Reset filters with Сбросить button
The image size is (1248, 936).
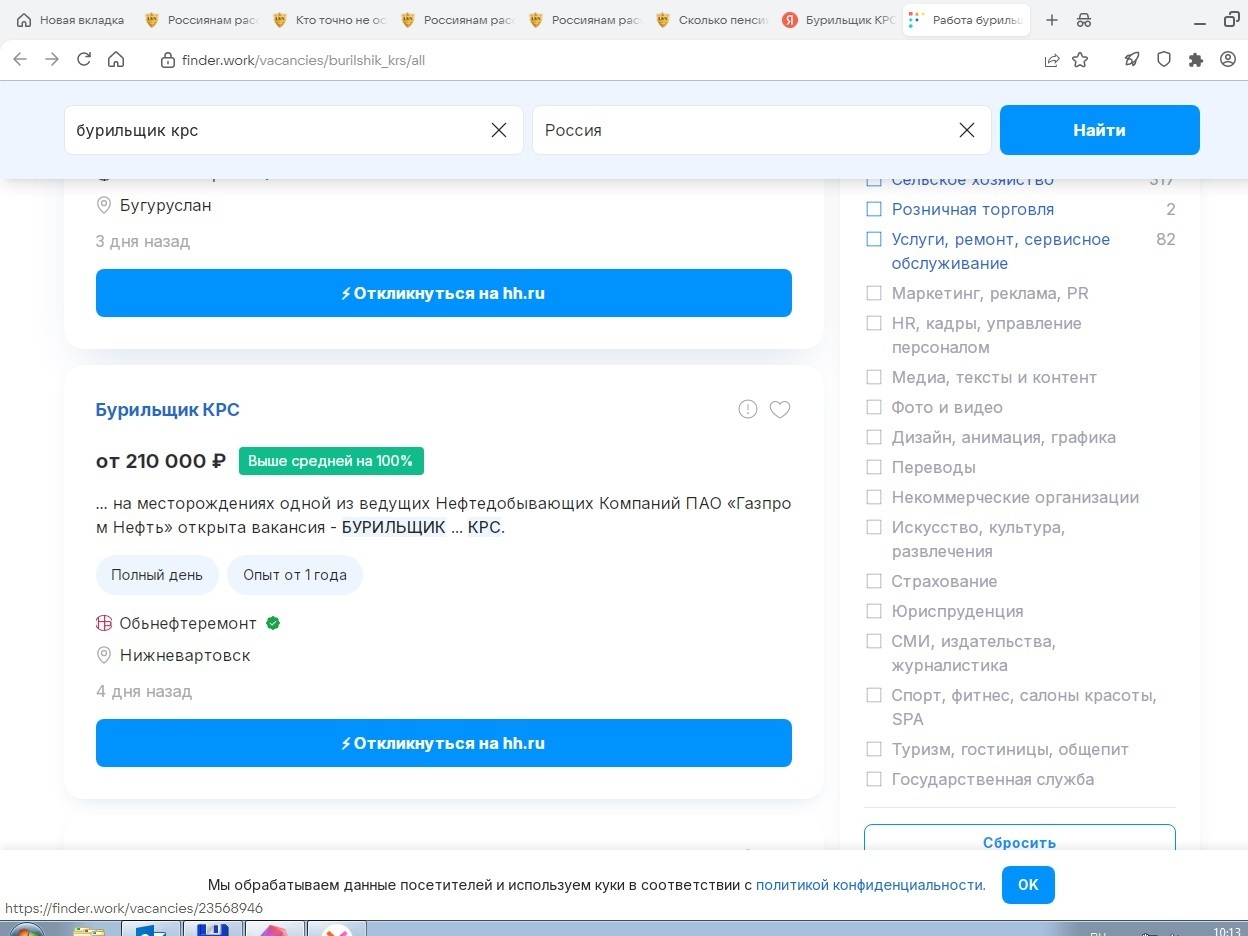coord(1020,838)
